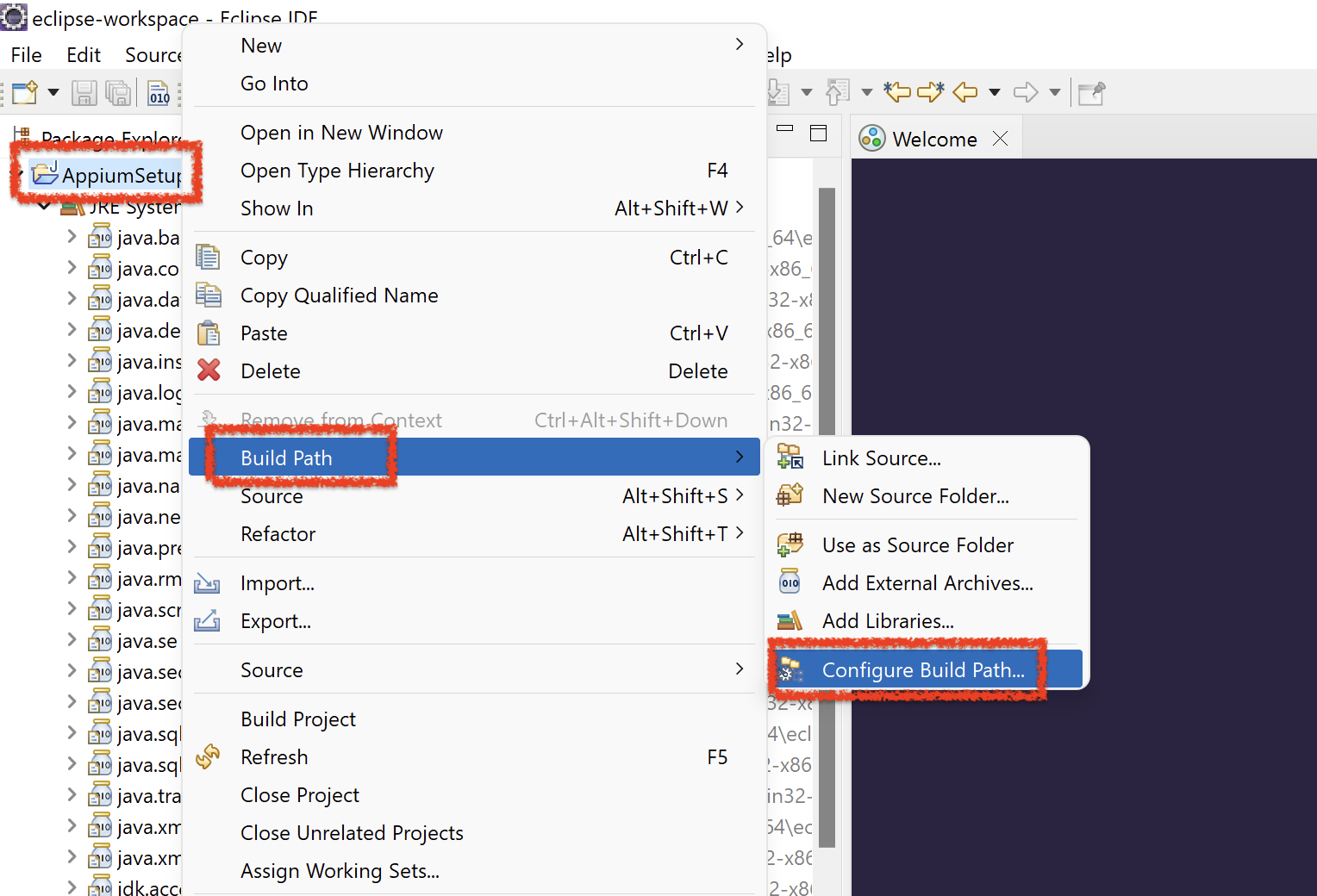Open the Refactor submenu
This screenshot has width=1317, height=896.
pos(474,534)
